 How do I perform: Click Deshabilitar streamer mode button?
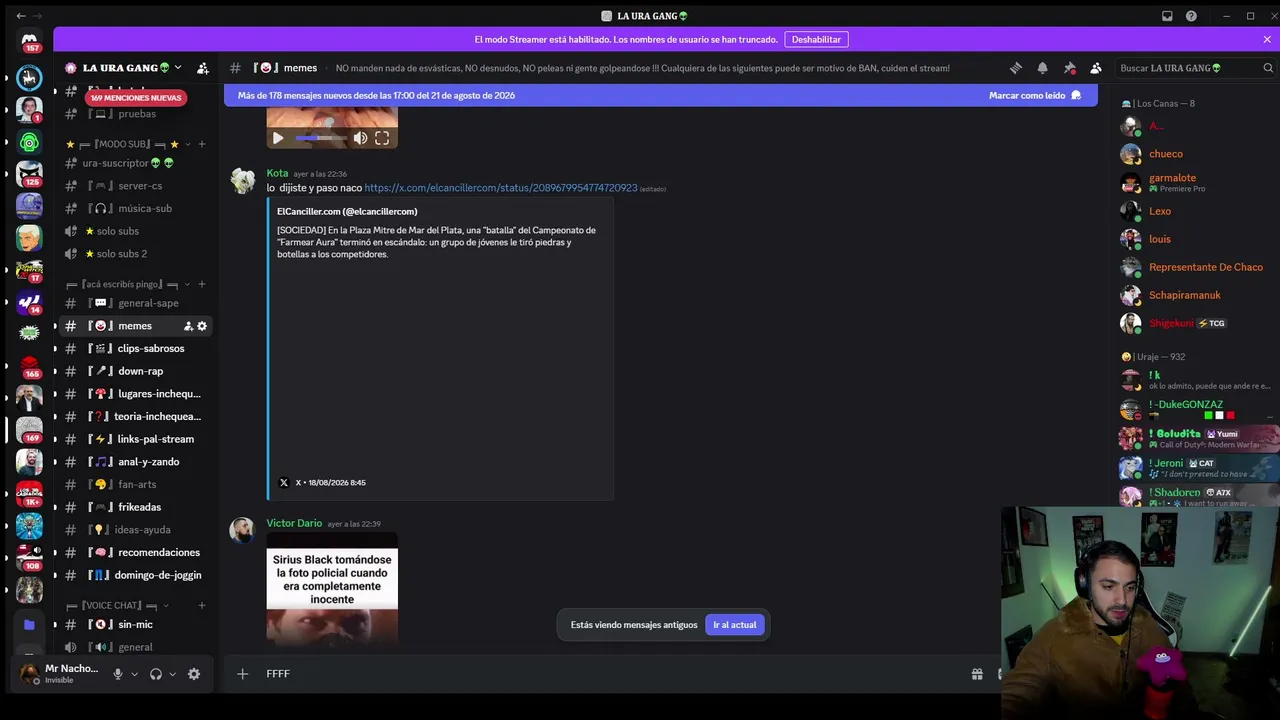816,39
